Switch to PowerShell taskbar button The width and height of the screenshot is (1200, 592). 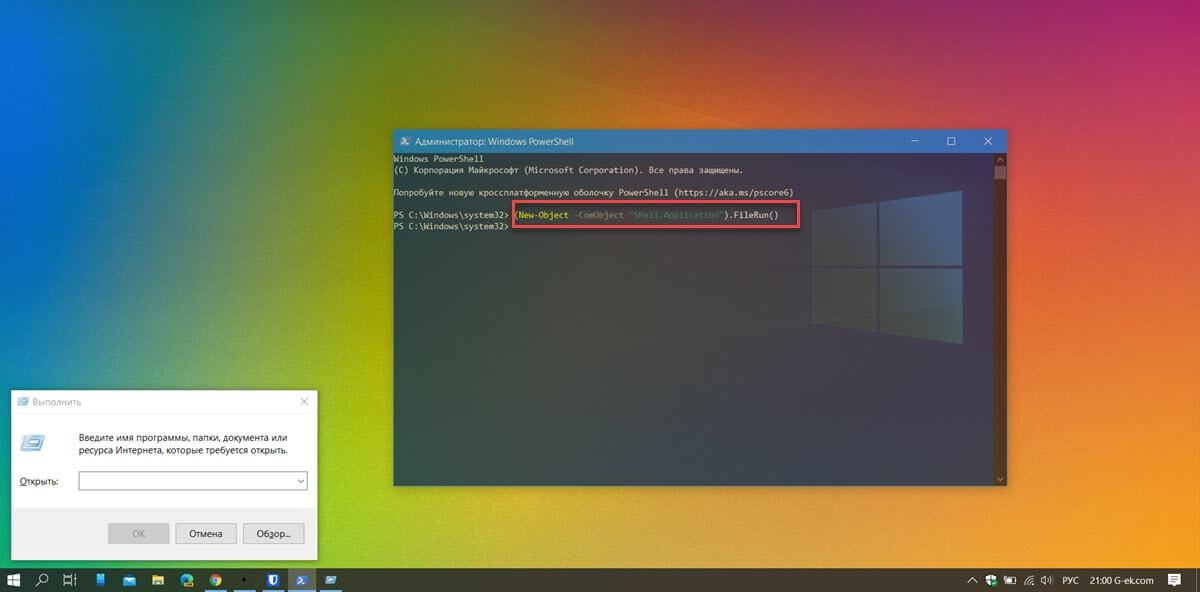[301, 580]
